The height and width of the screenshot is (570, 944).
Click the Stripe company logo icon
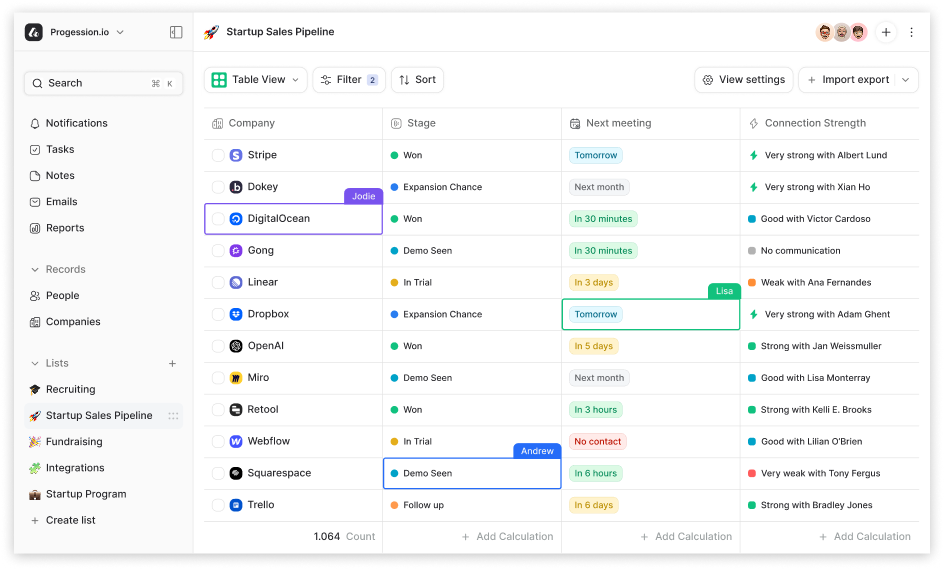[236, 155]
